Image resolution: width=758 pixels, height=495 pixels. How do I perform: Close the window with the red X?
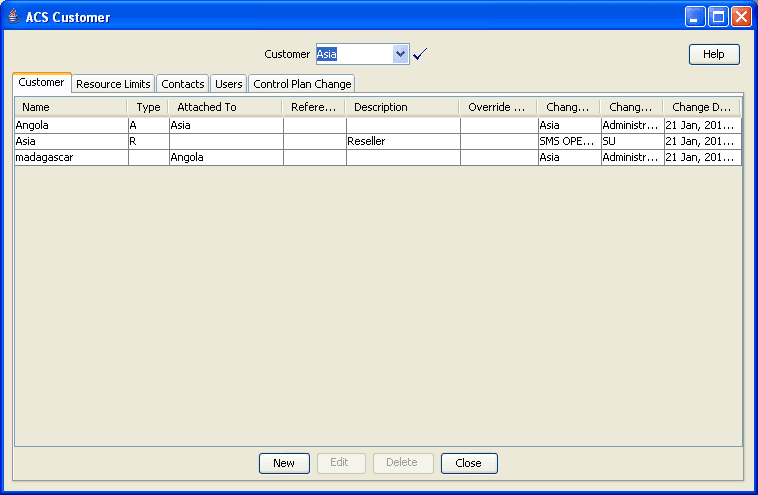pos(741,17)
